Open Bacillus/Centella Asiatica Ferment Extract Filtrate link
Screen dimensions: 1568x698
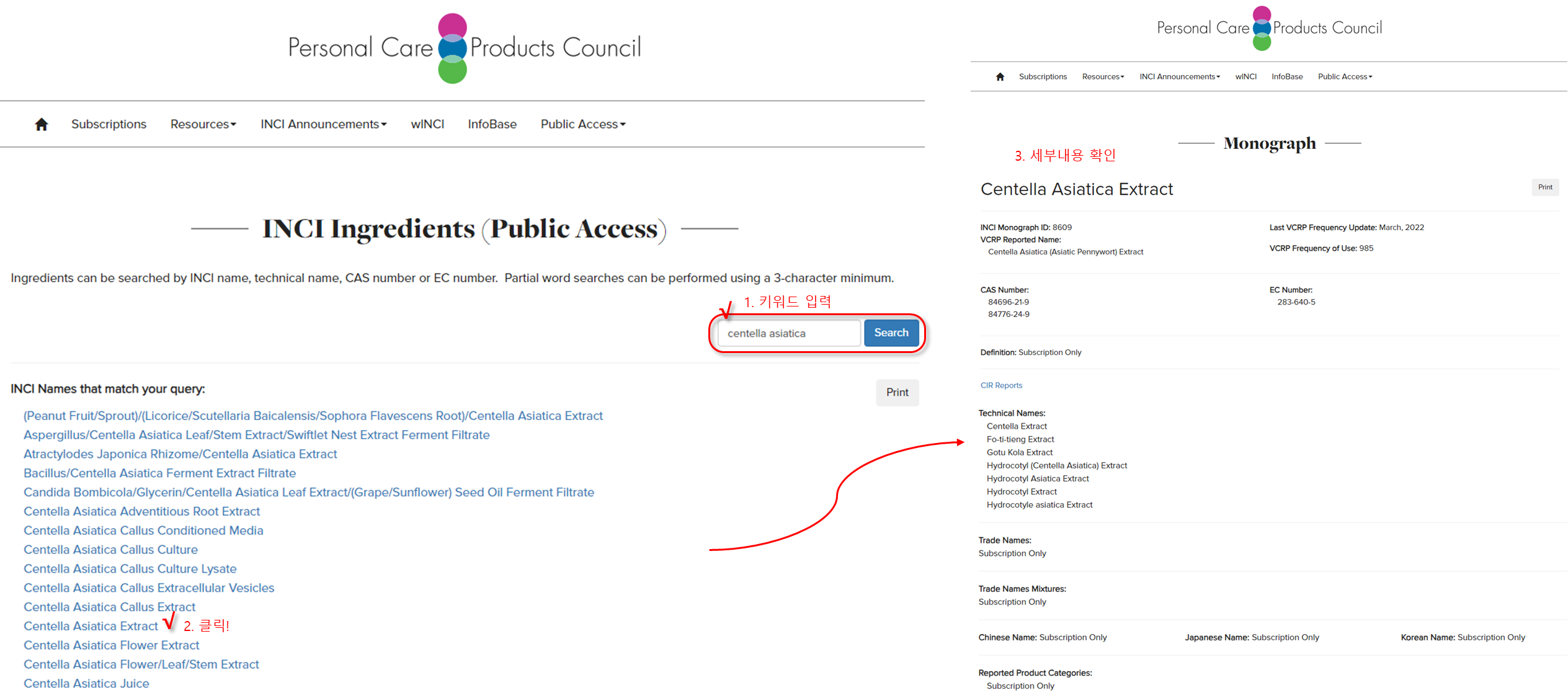(x=159, y=473)
